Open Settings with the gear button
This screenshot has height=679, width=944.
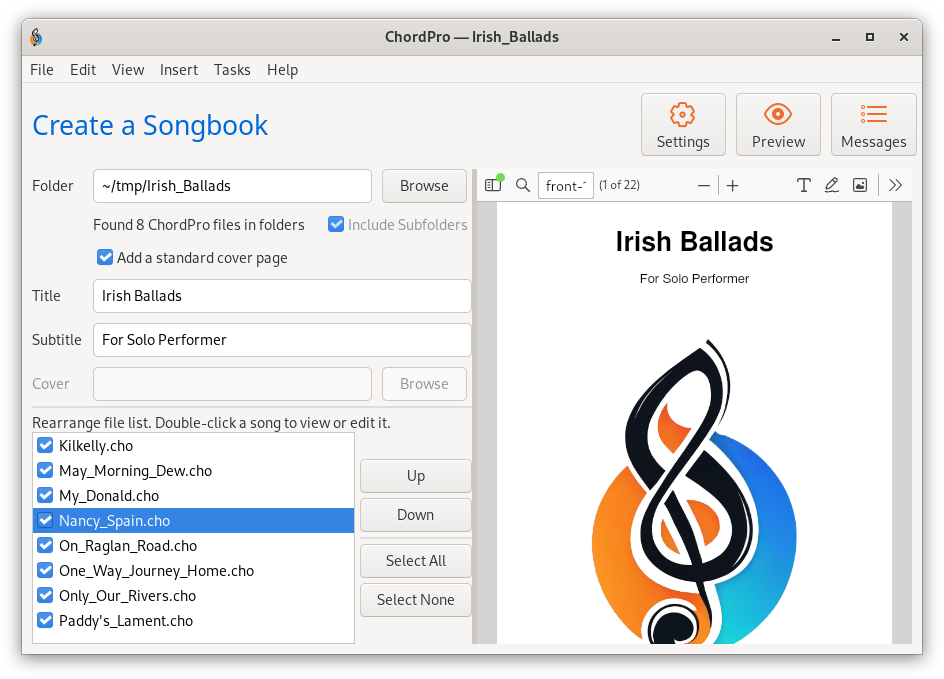683,125
